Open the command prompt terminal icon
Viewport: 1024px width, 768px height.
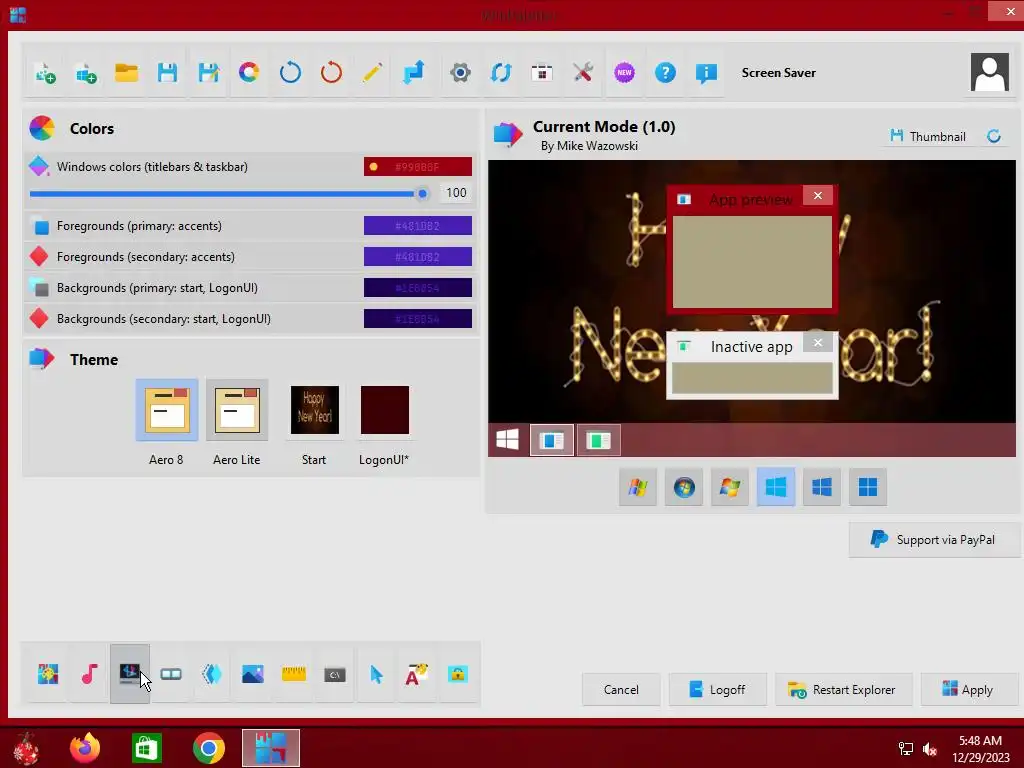click(x=335, y=674)
